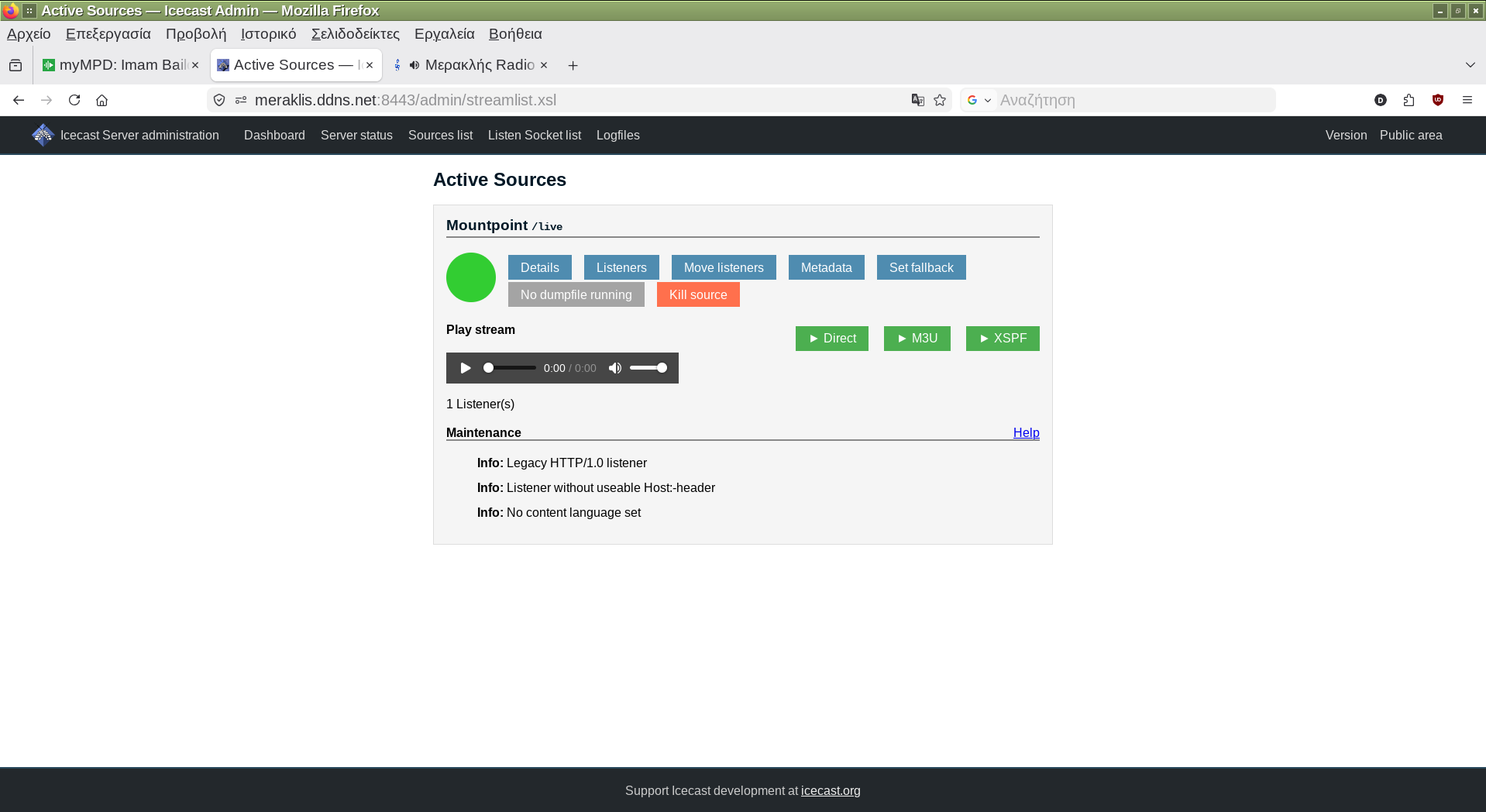The height and width of the screenshot is (812, 1486).
Task: Expand the search engine selector dropdown
Action: [x=979, y=100]
